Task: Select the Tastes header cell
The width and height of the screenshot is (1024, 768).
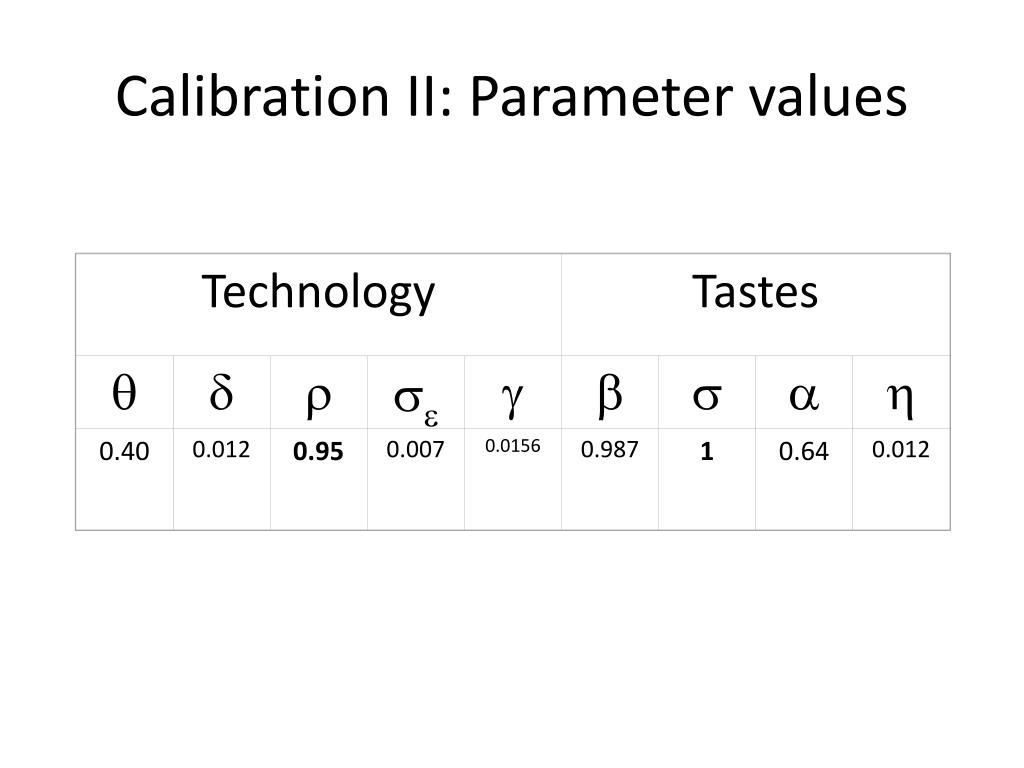Action: click(755, 293)
